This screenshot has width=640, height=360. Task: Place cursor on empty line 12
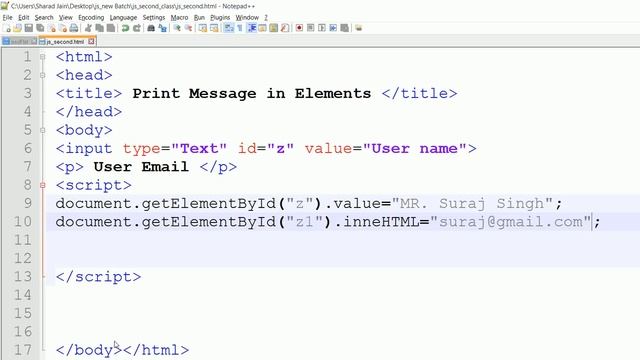[343, 258]
